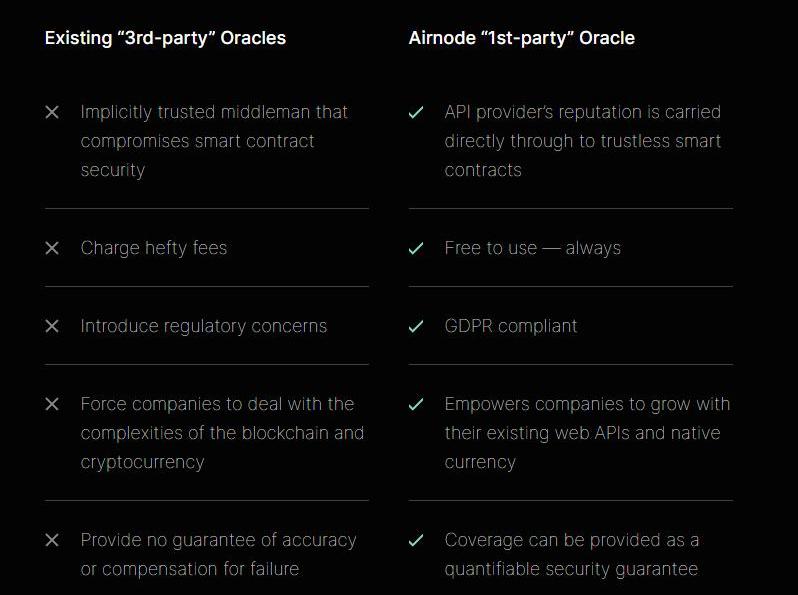Click the checkmark beside 'GDPR compliant'
This screenshot has height=595, width=798.
tap(416, 326)
